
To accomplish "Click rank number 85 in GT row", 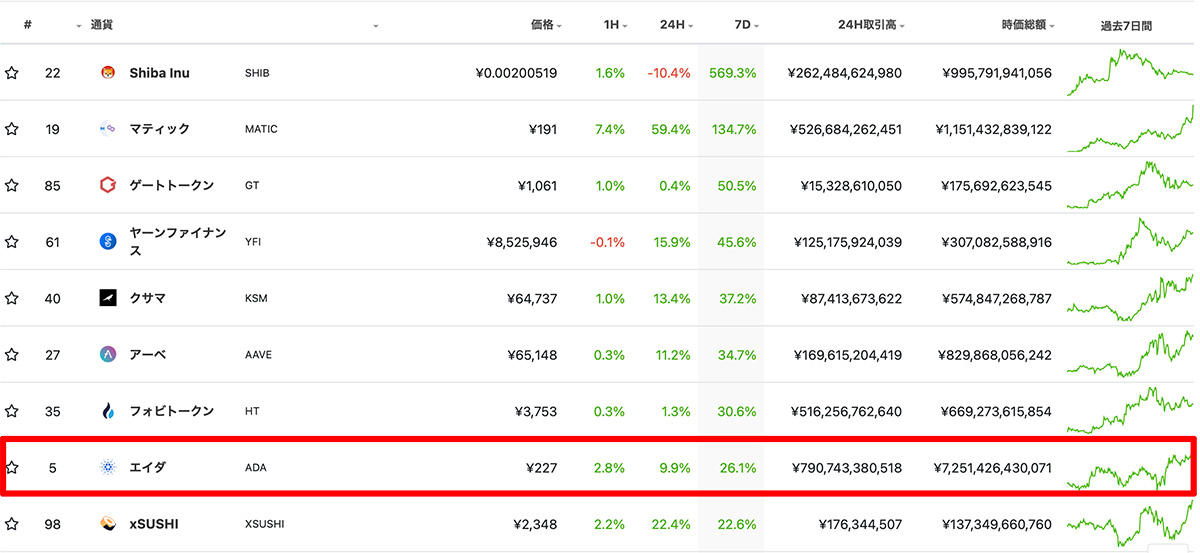I will (53, 185).
